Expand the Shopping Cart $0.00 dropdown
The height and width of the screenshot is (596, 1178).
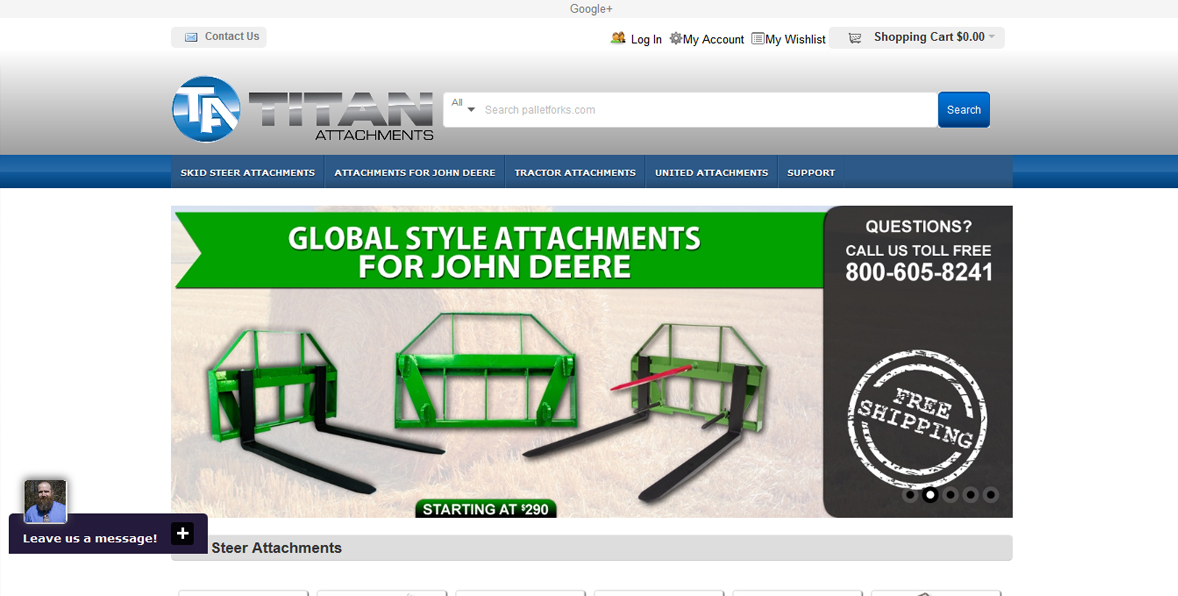(917, 38)
